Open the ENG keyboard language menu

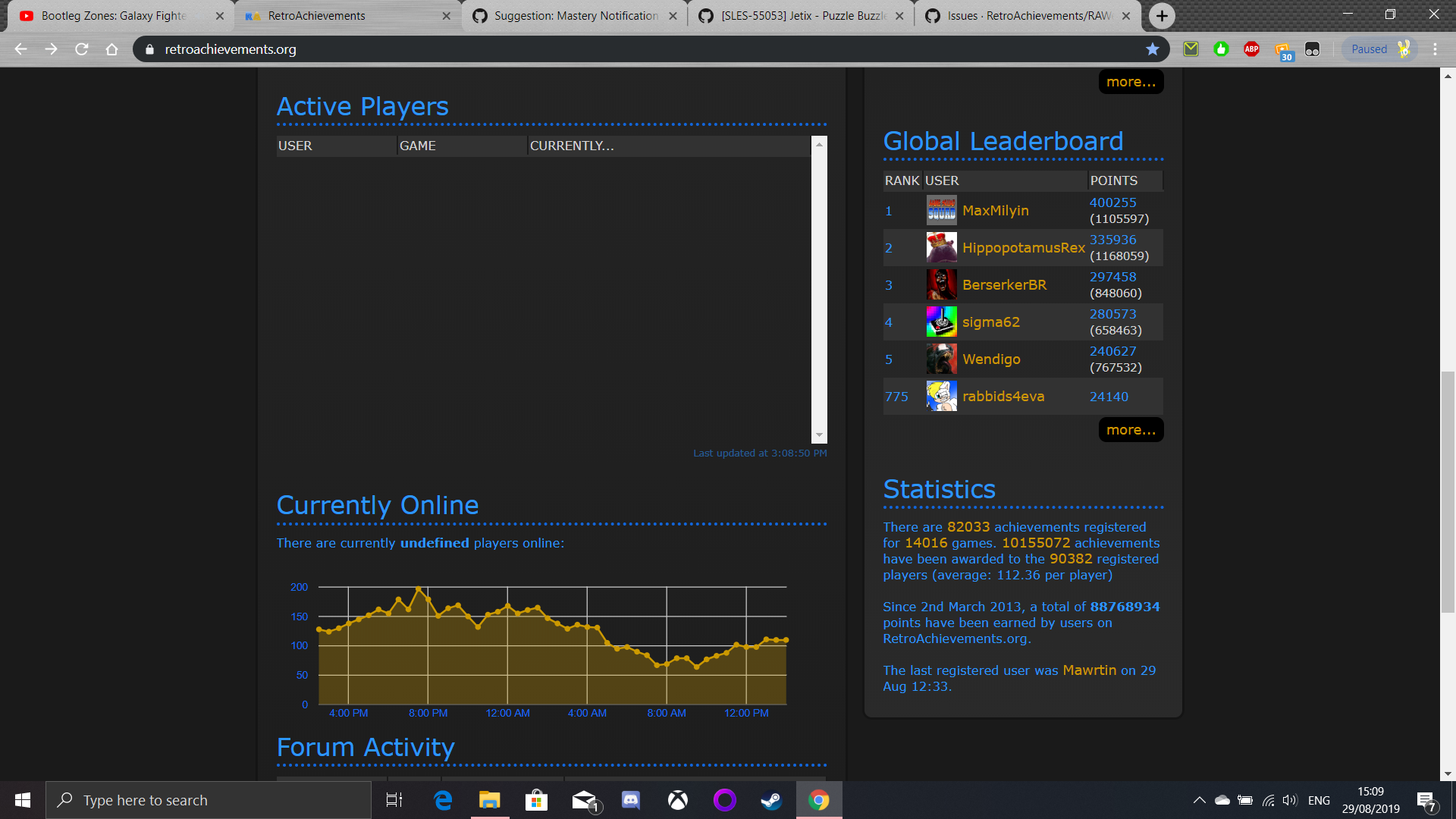coord(1319,800)
